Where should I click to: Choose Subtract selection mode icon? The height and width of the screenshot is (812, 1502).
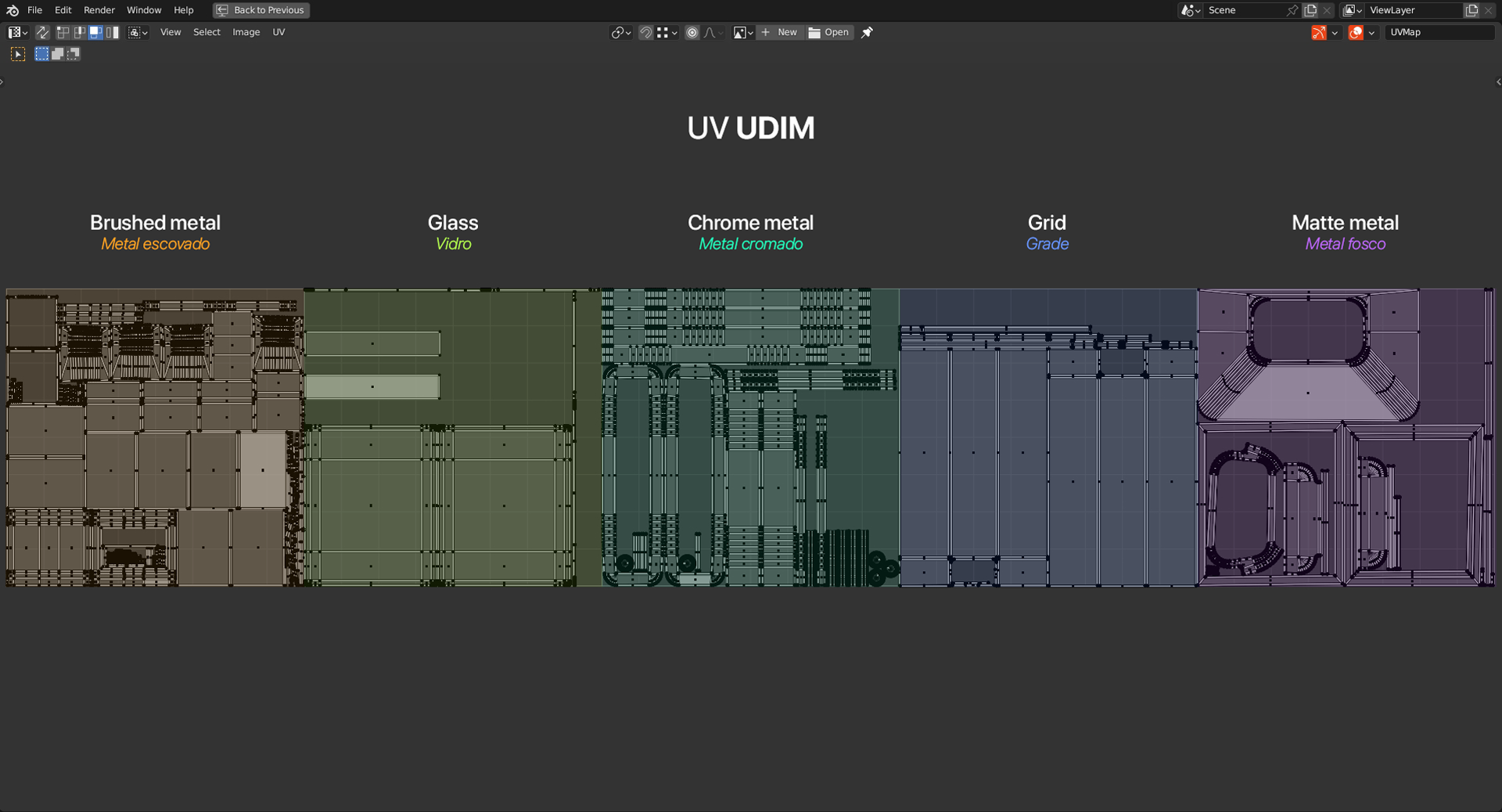pyautogui.click(x=74, y=54)
